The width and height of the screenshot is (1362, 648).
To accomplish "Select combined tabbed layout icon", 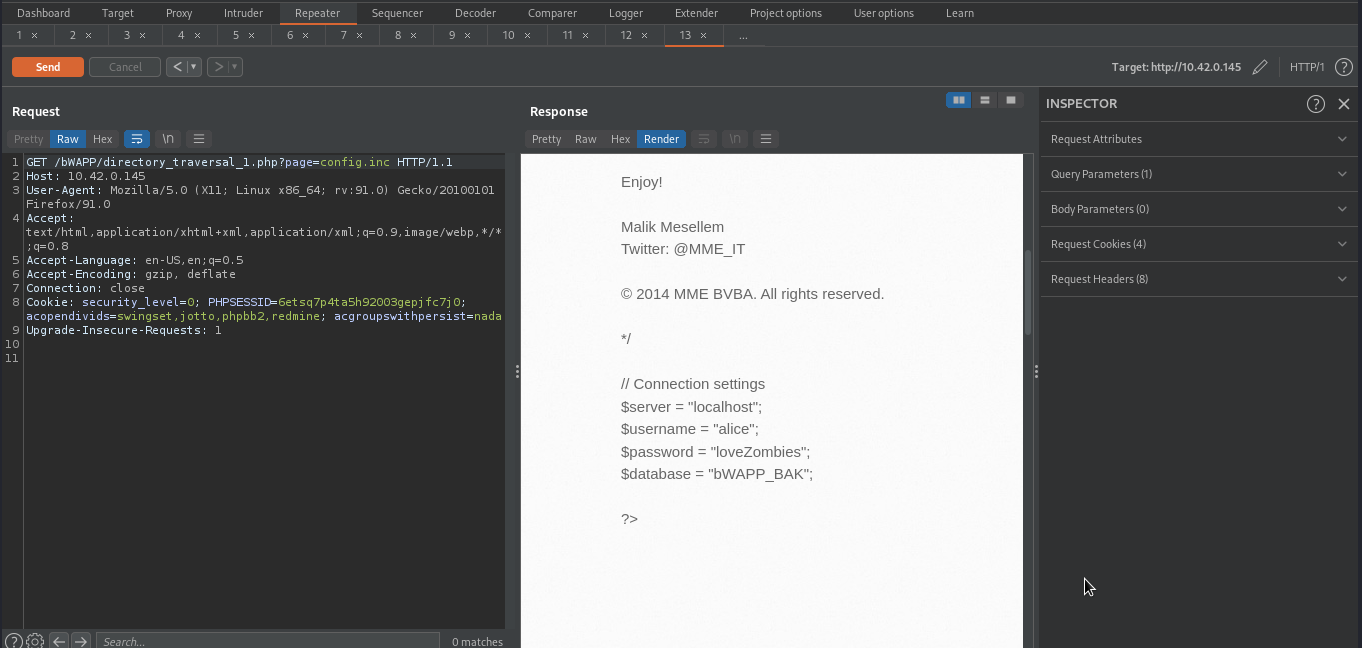I will click(1011, 100).
